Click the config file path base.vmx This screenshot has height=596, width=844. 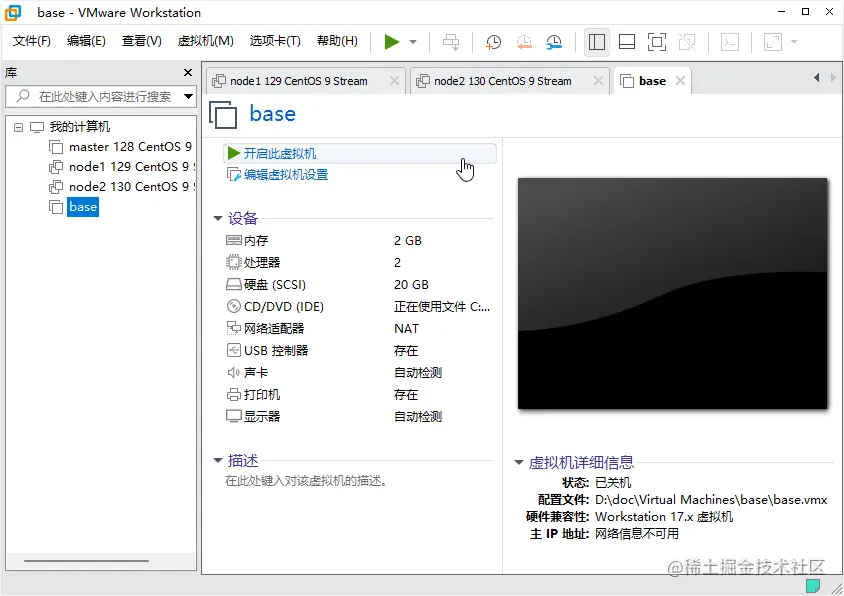711,500
